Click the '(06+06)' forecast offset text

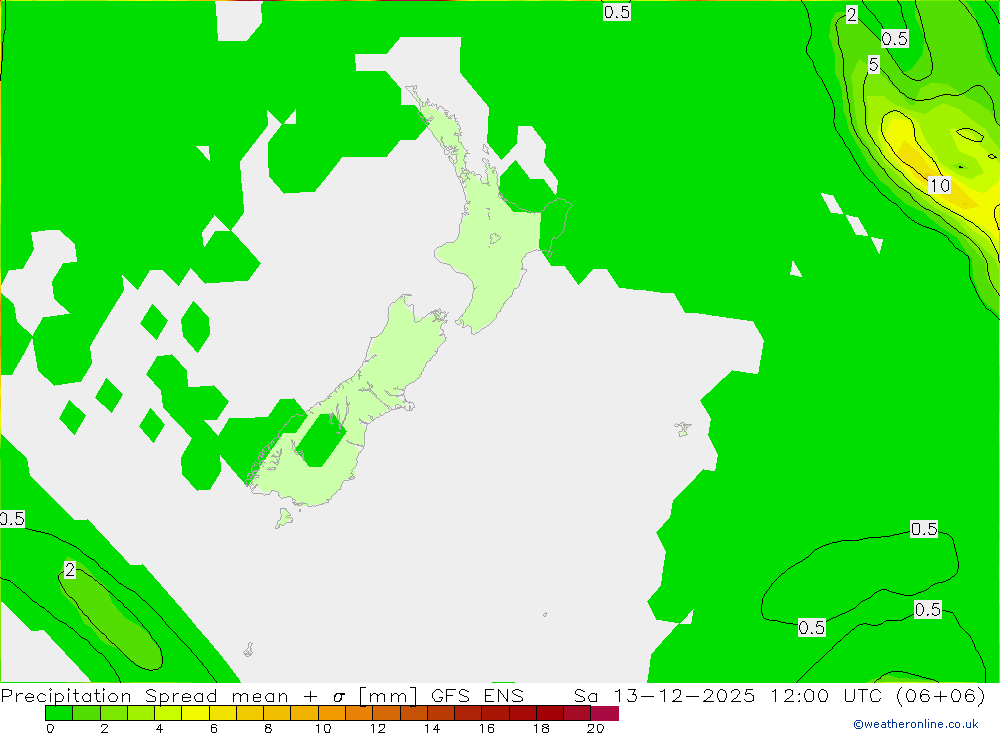[941, 695]
